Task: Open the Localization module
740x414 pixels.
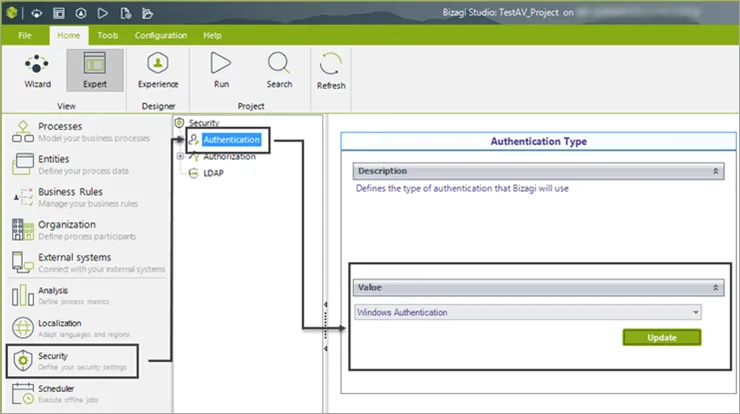Action: pyautogui.click(x=71, y=328)
